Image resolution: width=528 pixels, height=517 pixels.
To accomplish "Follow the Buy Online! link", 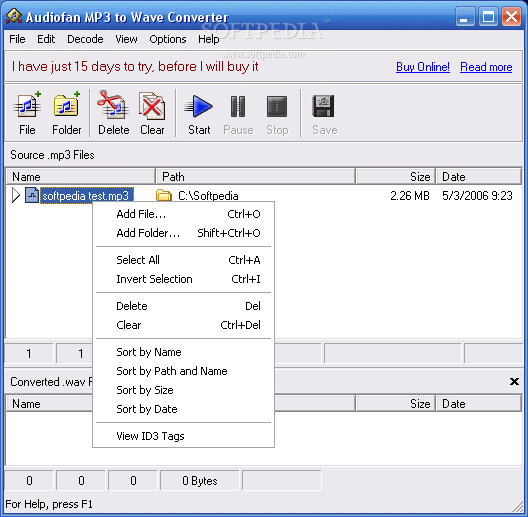I will (x=423, y=67).
